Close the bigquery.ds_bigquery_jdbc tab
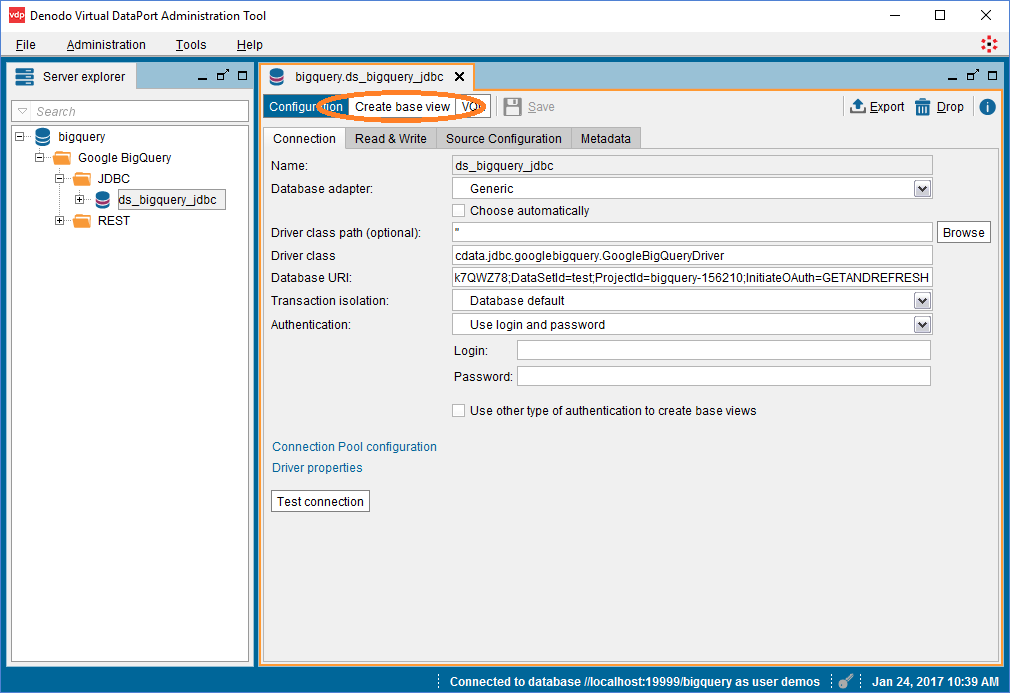This screenshot has width=1010, height=693. pyautogui.click(x=459, y=77)
